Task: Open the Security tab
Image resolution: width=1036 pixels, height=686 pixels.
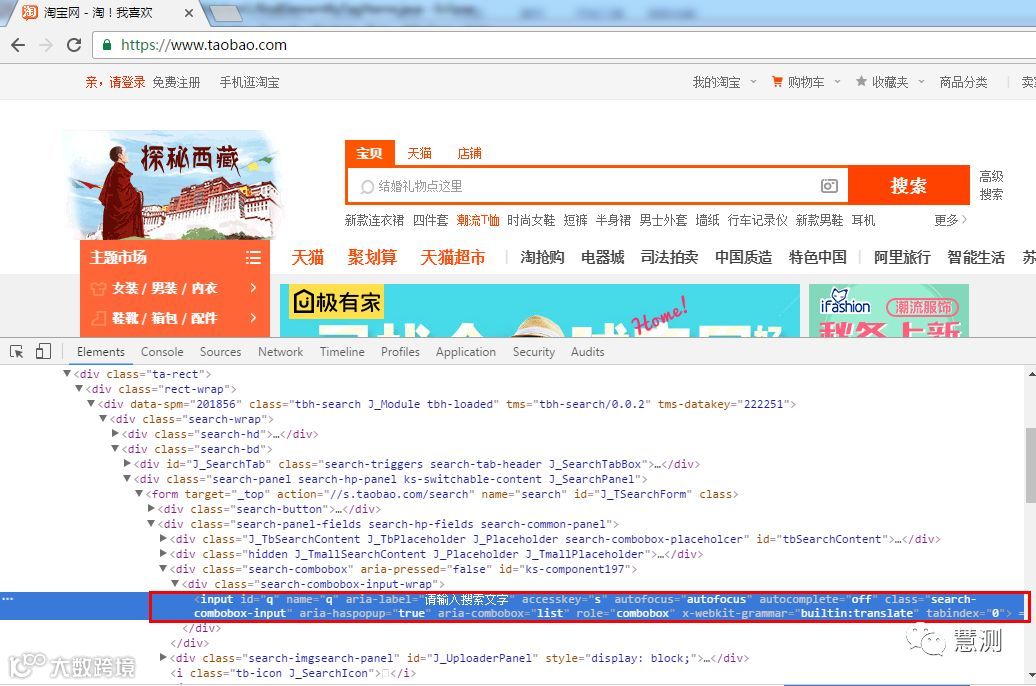Action: pos(534,352)
